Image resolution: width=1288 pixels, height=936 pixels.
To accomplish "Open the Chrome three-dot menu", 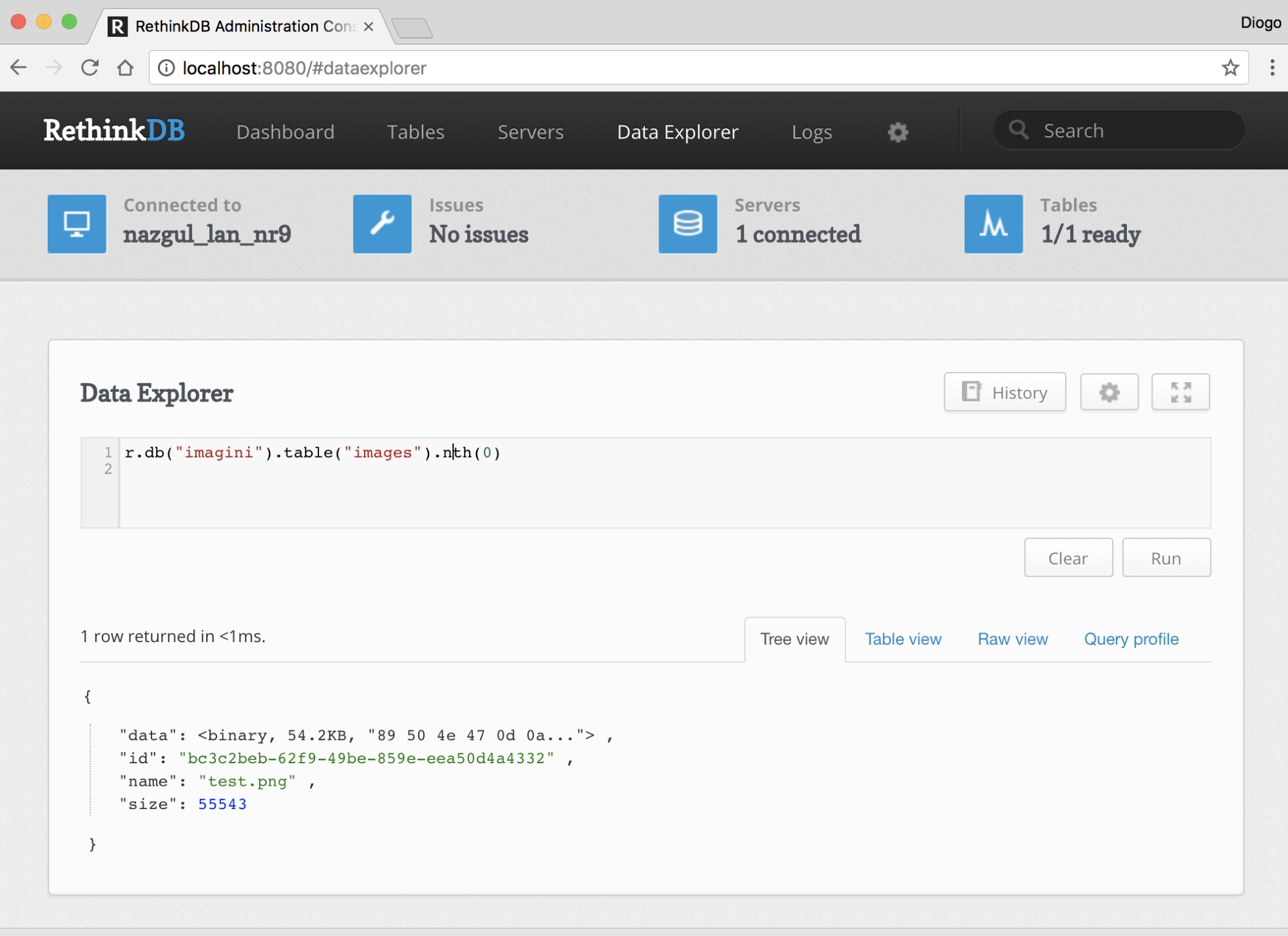I will 1272,68.
